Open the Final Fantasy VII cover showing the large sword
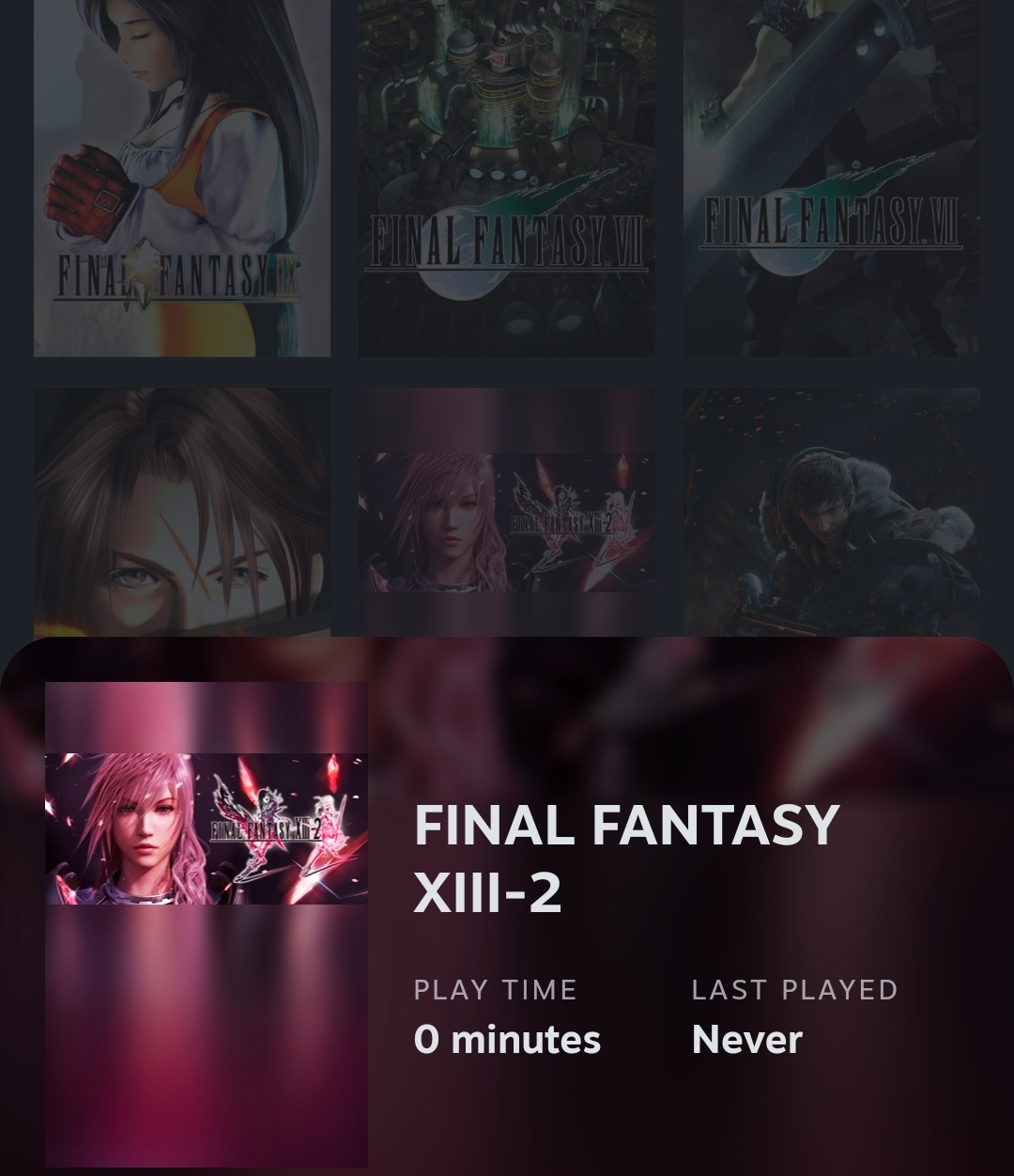 [x=832, y=178]
